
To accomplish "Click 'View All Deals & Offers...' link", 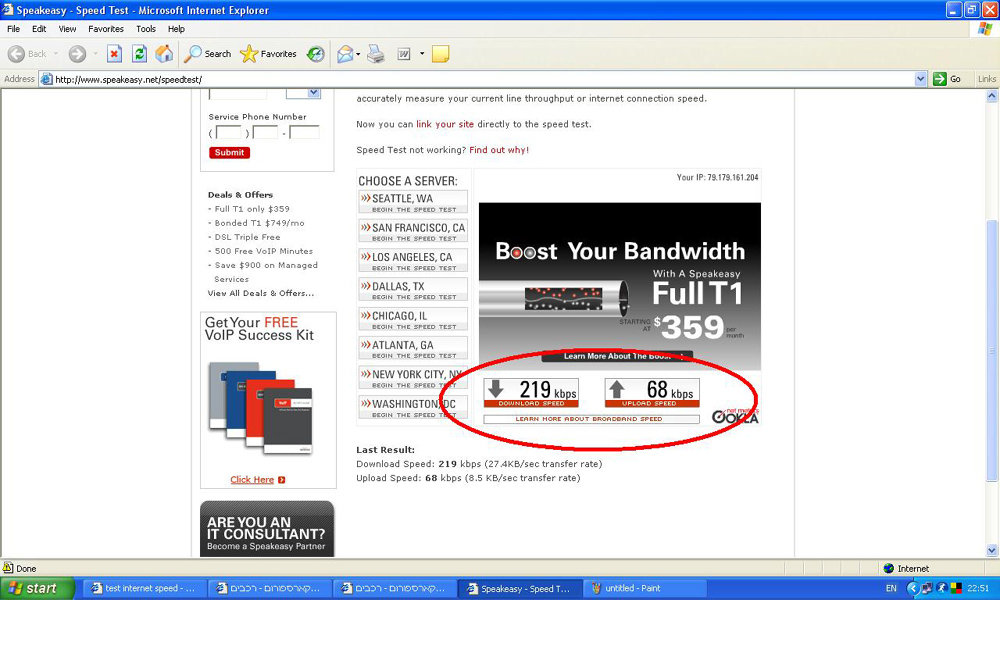I will (261, 293).
